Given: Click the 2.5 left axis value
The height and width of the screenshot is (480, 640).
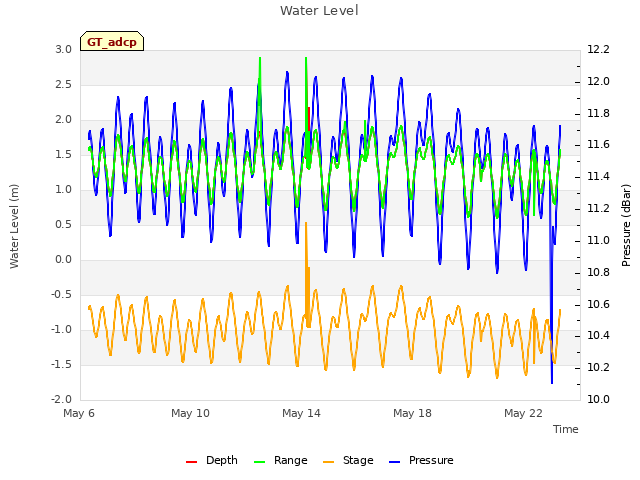Looking at the screenshot, I should tap(63, 84).
